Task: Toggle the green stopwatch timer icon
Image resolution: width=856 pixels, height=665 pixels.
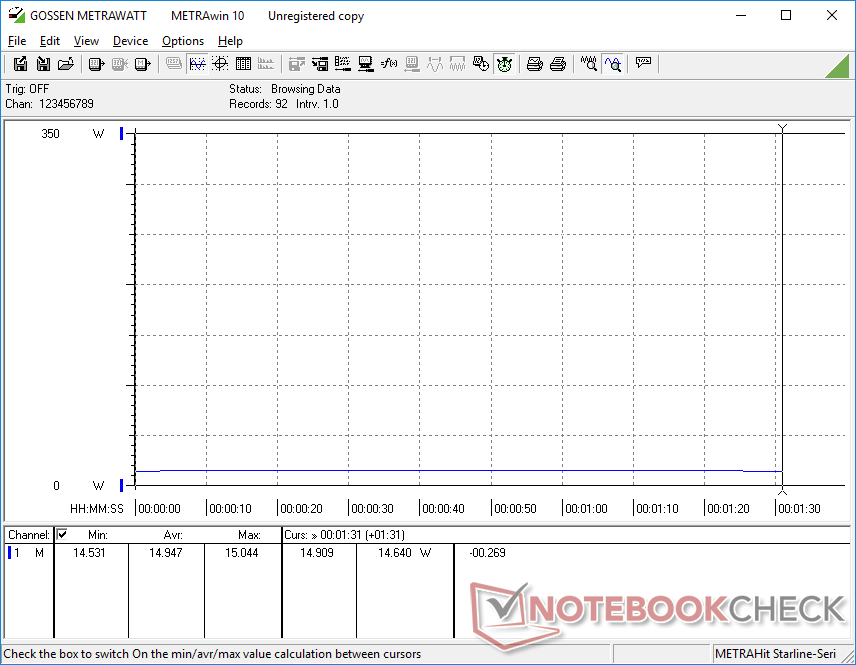Action: (504, 64)
